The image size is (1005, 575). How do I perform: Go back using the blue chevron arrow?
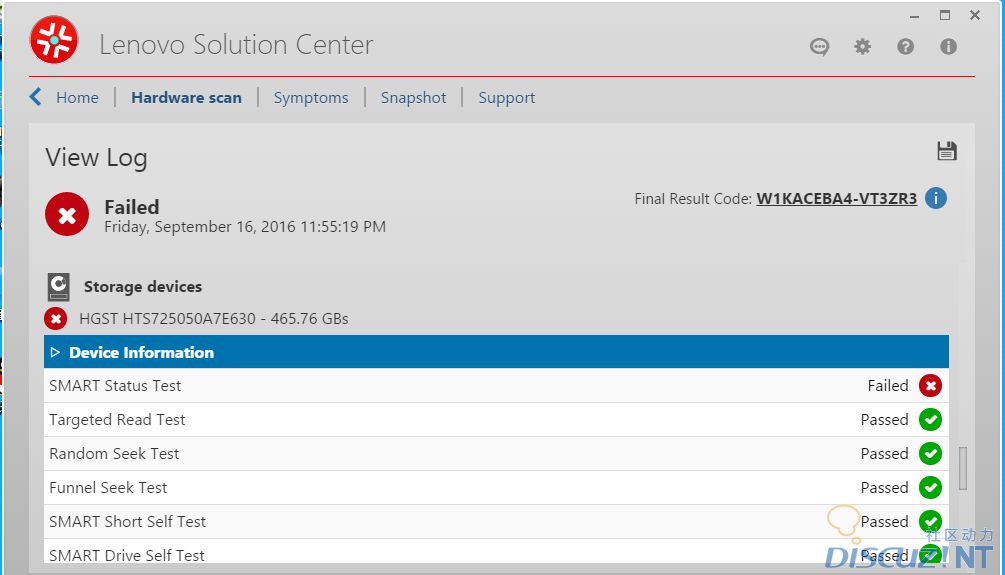[x=35, y=97]
